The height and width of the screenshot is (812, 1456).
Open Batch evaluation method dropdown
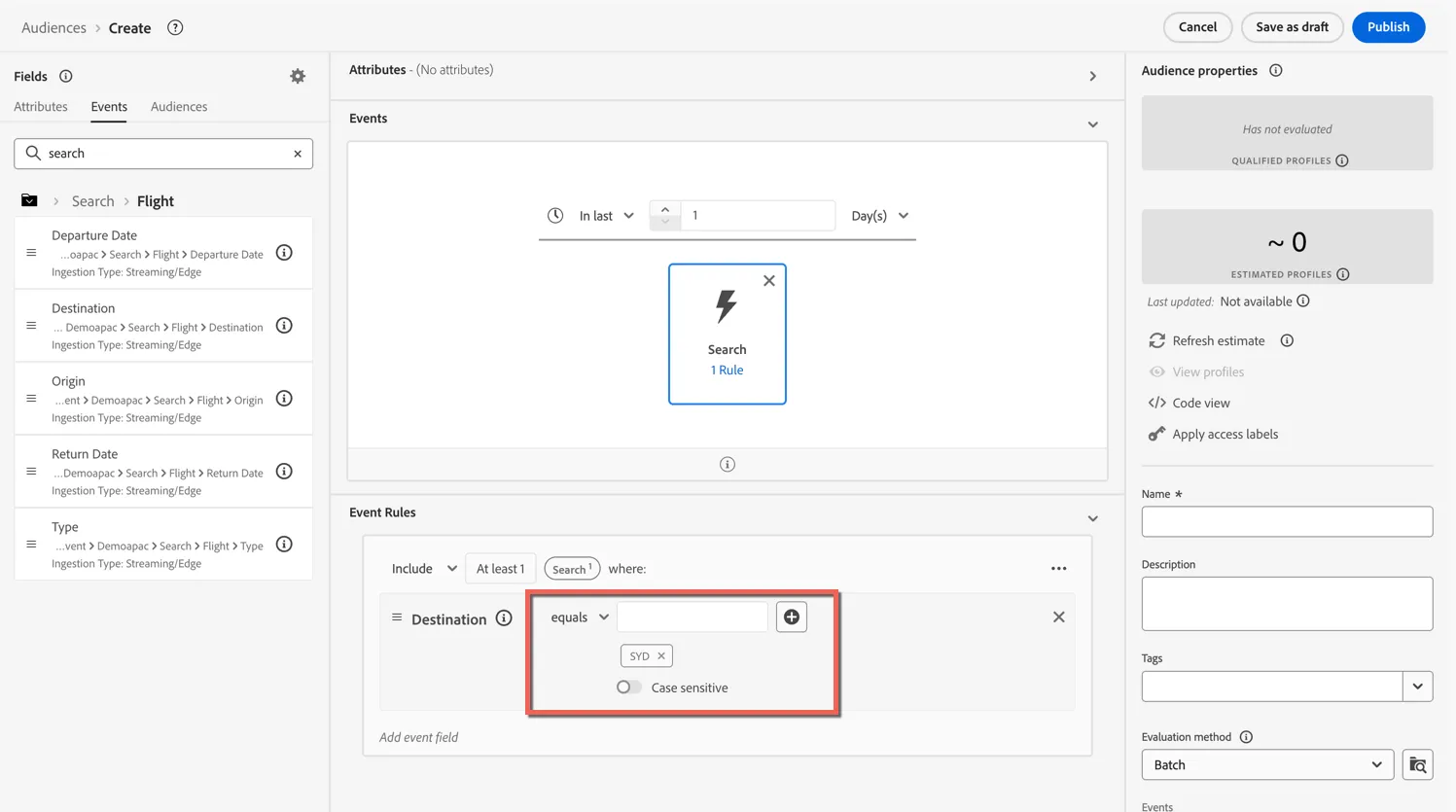pos(1267,765)
